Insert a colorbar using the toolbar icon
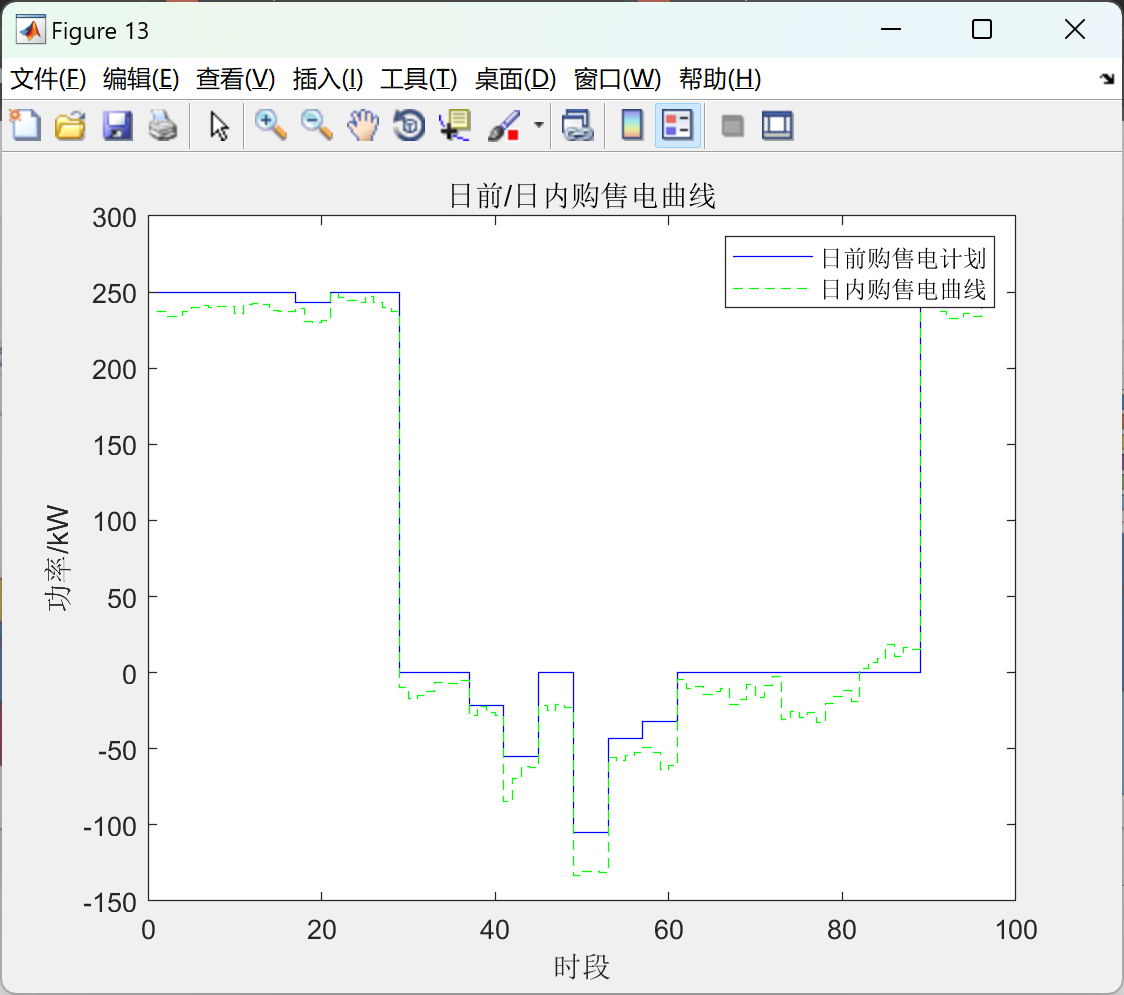Screen dimensions: 1124x995 point(632,125)
